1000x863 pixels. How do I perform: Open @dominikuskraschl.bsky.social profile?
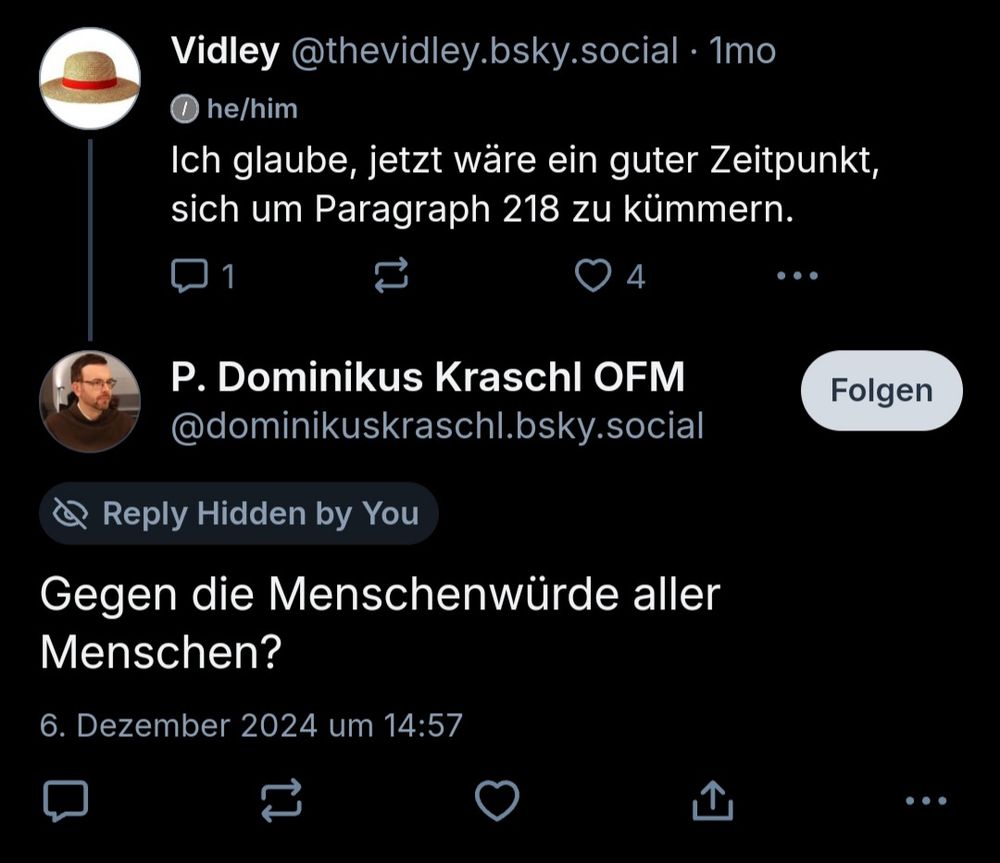[437, 425]
